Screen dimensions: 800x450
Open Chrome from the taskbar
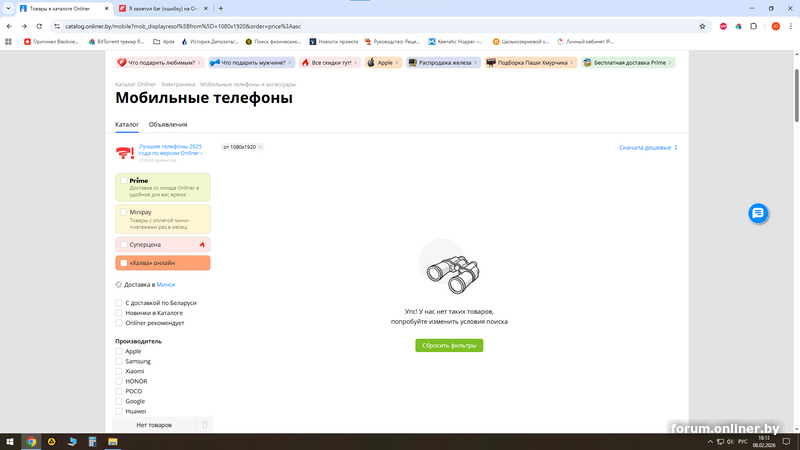click(31, 442)
